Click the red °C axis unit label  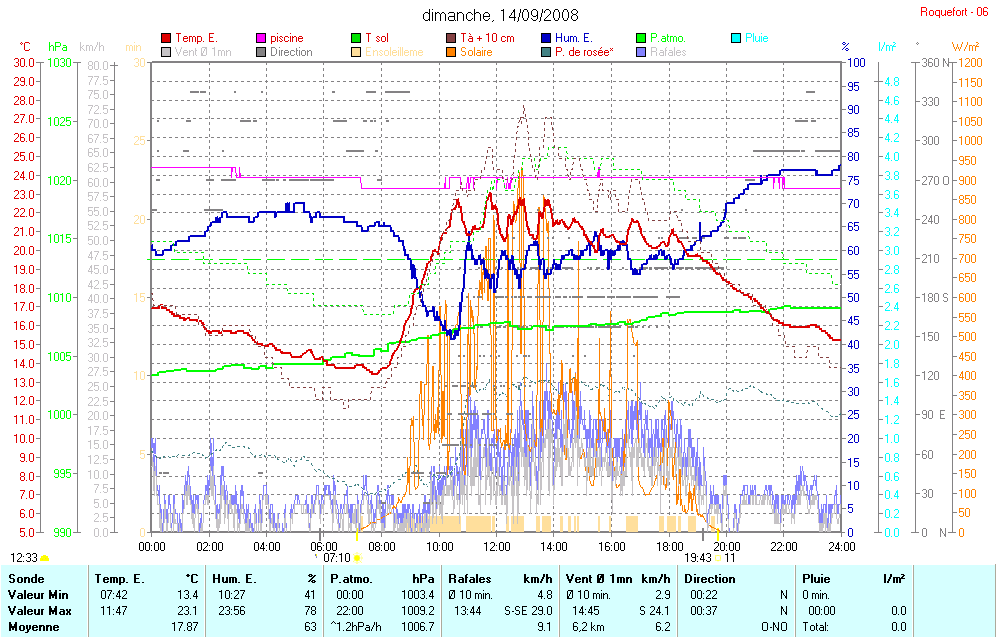[24, 47]
